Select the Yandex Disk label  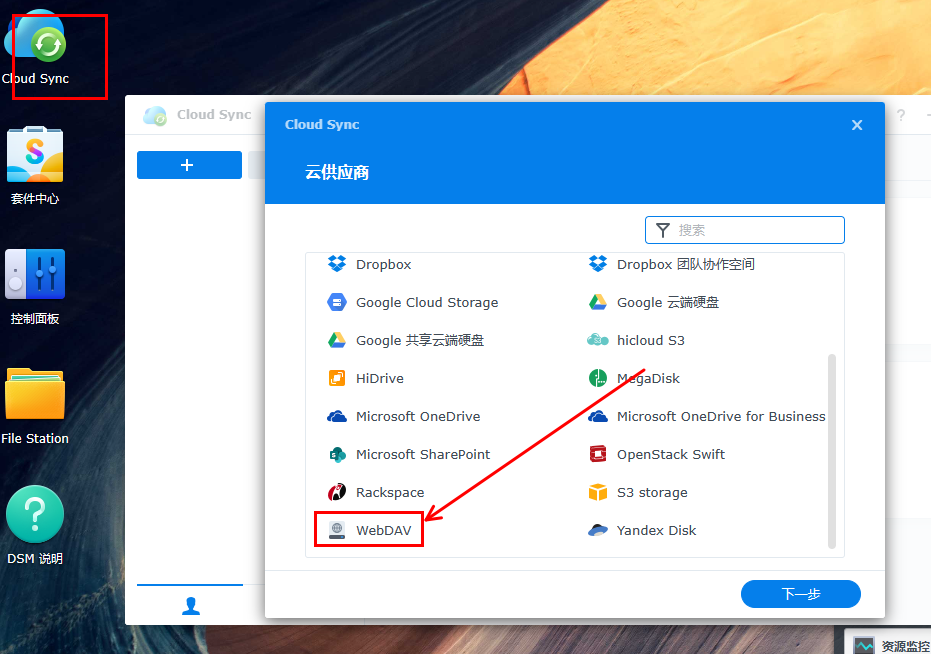click(x=656, y=530)
